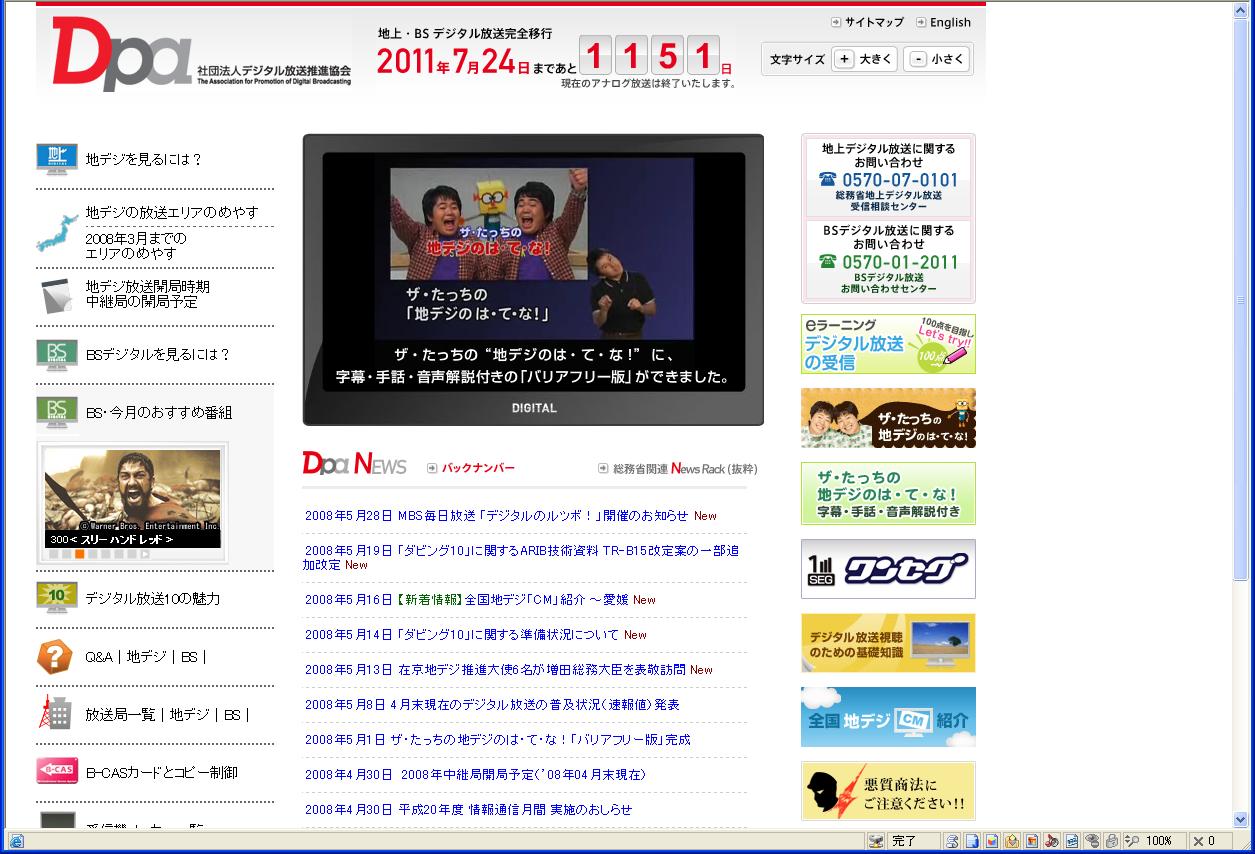Click the zoom 100% control in the status bar
The image size is (1255, 854).
tap(1153, 841)
